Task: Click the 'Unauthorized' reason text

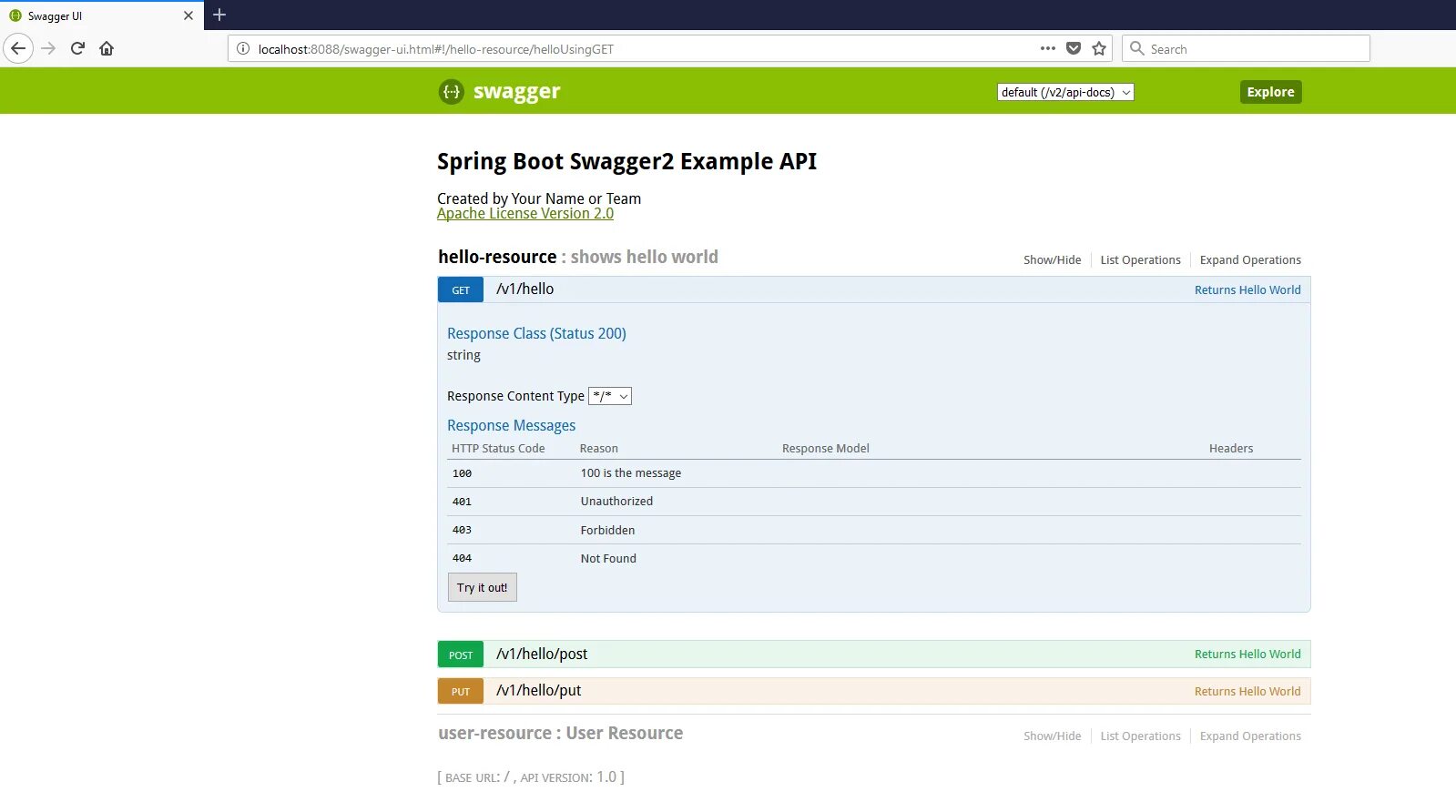Action: [616, 501]
